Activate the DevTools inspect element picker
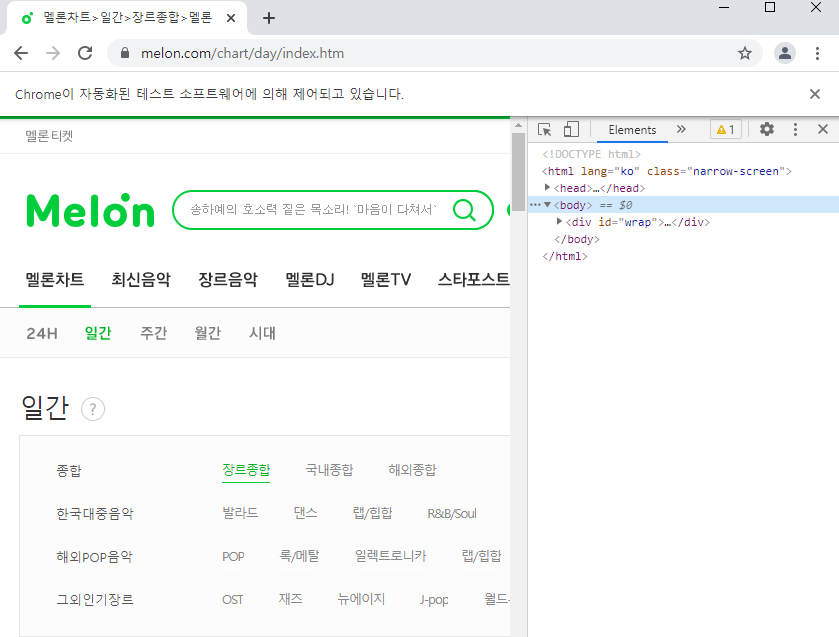This screenshot has width=839, height=637. click(545, 130)
